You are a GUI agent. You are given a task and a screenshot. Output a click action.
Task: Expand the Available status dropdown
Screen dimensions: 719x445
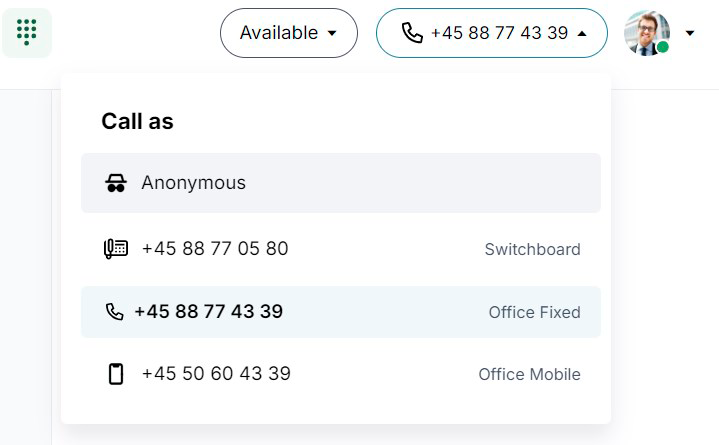(x=289, y=33)
